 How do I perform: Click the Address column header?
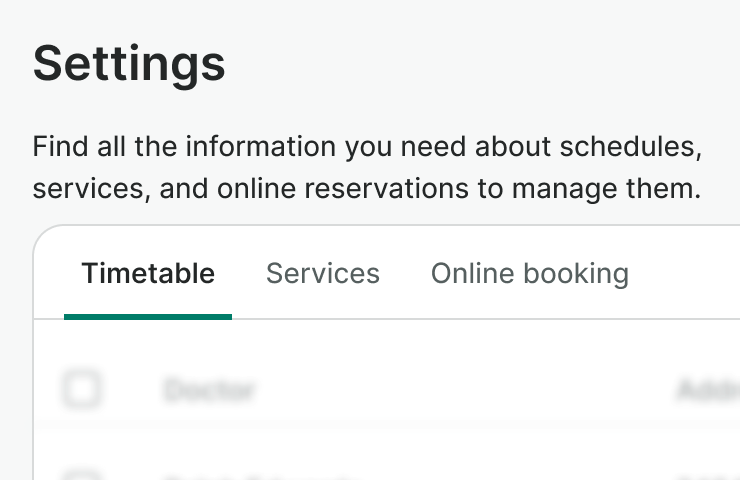(710, 390)
